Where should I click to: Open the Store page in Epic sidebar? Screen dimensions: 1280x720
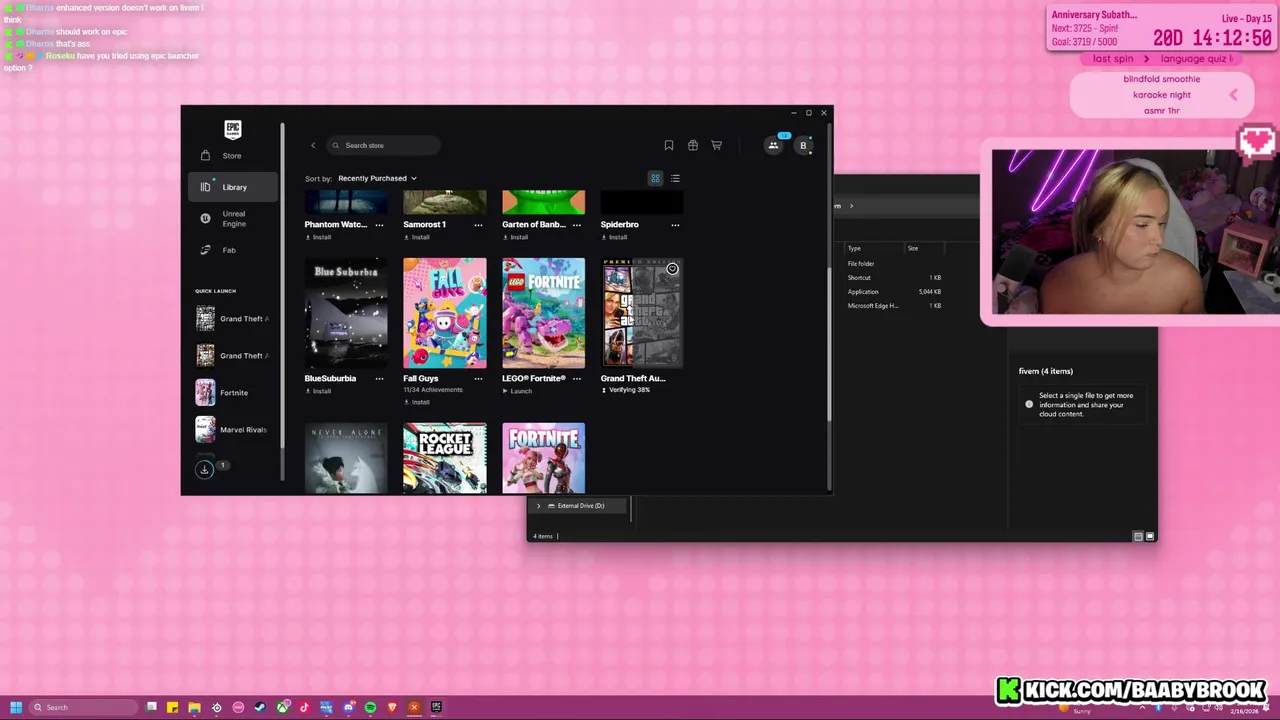pyautogui.click(x=232, y=156)
